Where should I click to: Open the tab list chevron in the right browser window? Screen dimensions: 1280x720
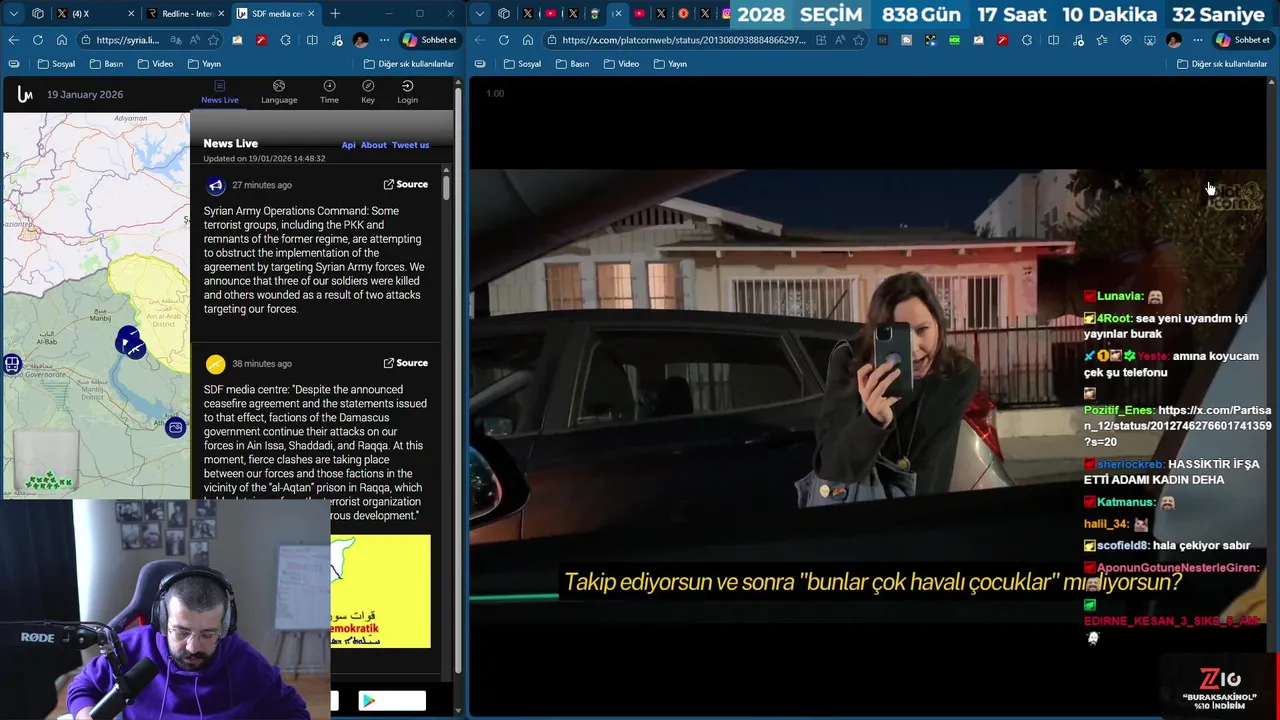coord(480,14)
